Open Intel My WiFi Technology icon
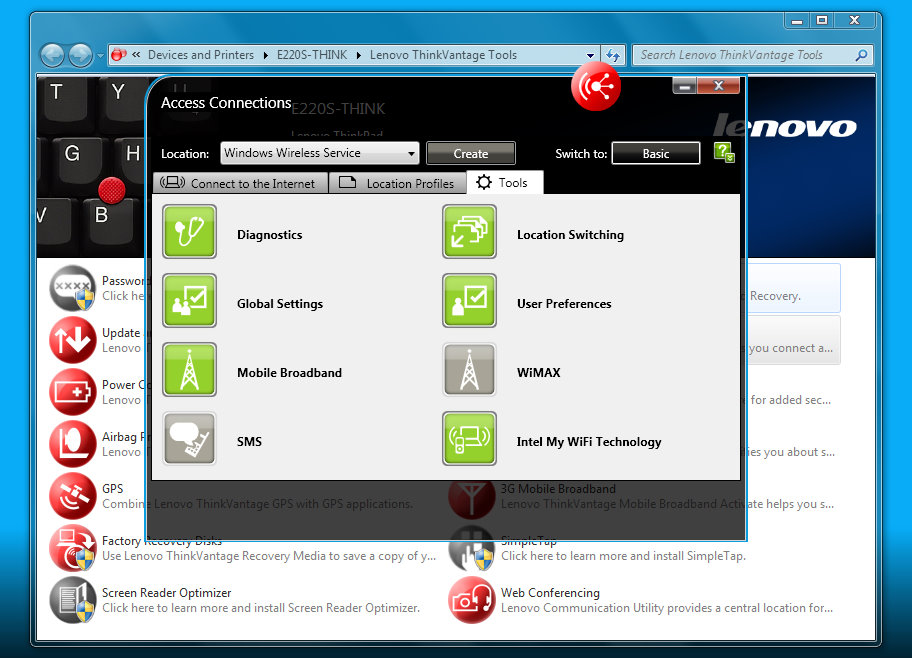The height and width of the screenshot is (658, 912). click(x=469, y=439)
